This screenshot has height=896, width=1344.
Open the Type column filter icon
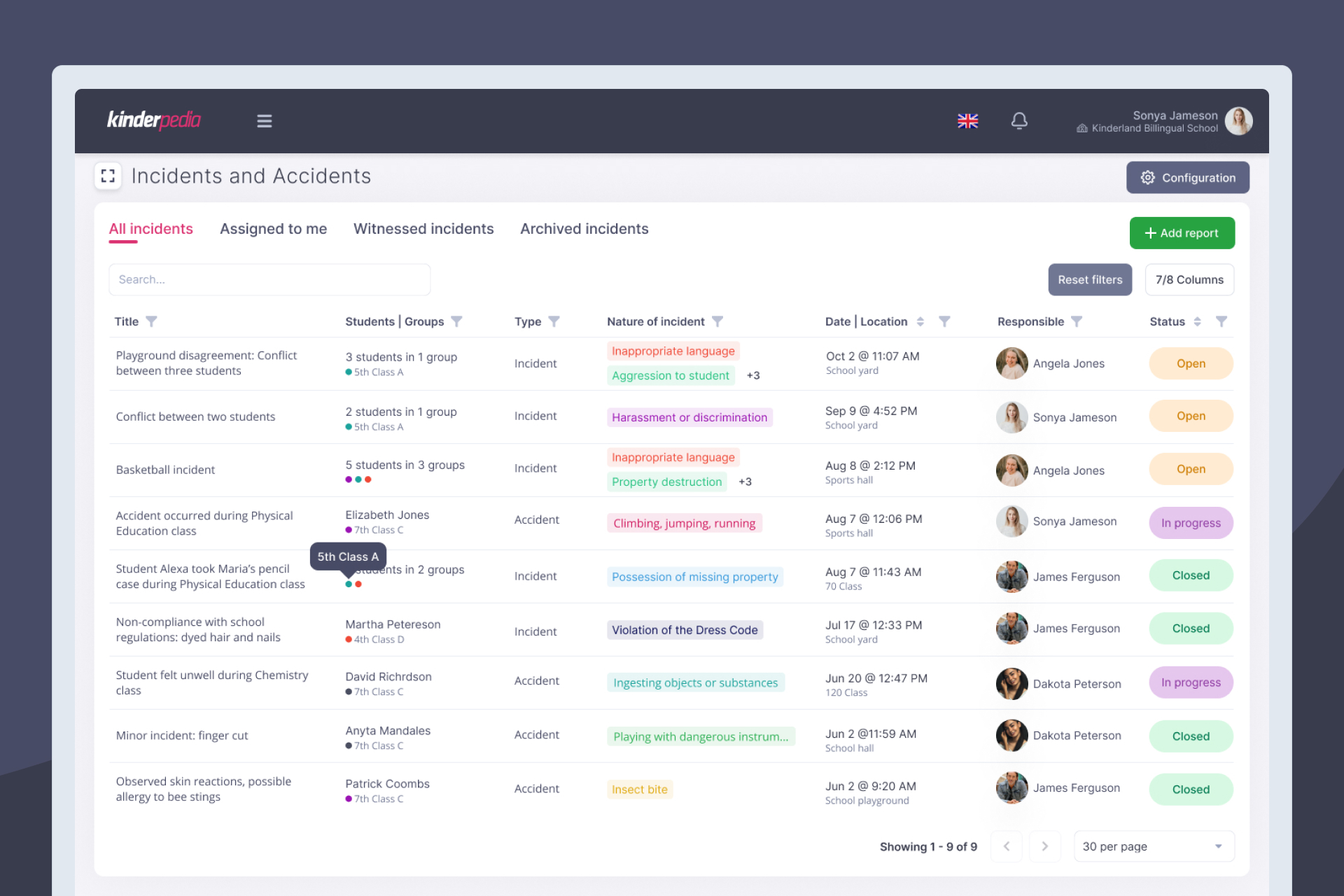[x=554, y=321]
